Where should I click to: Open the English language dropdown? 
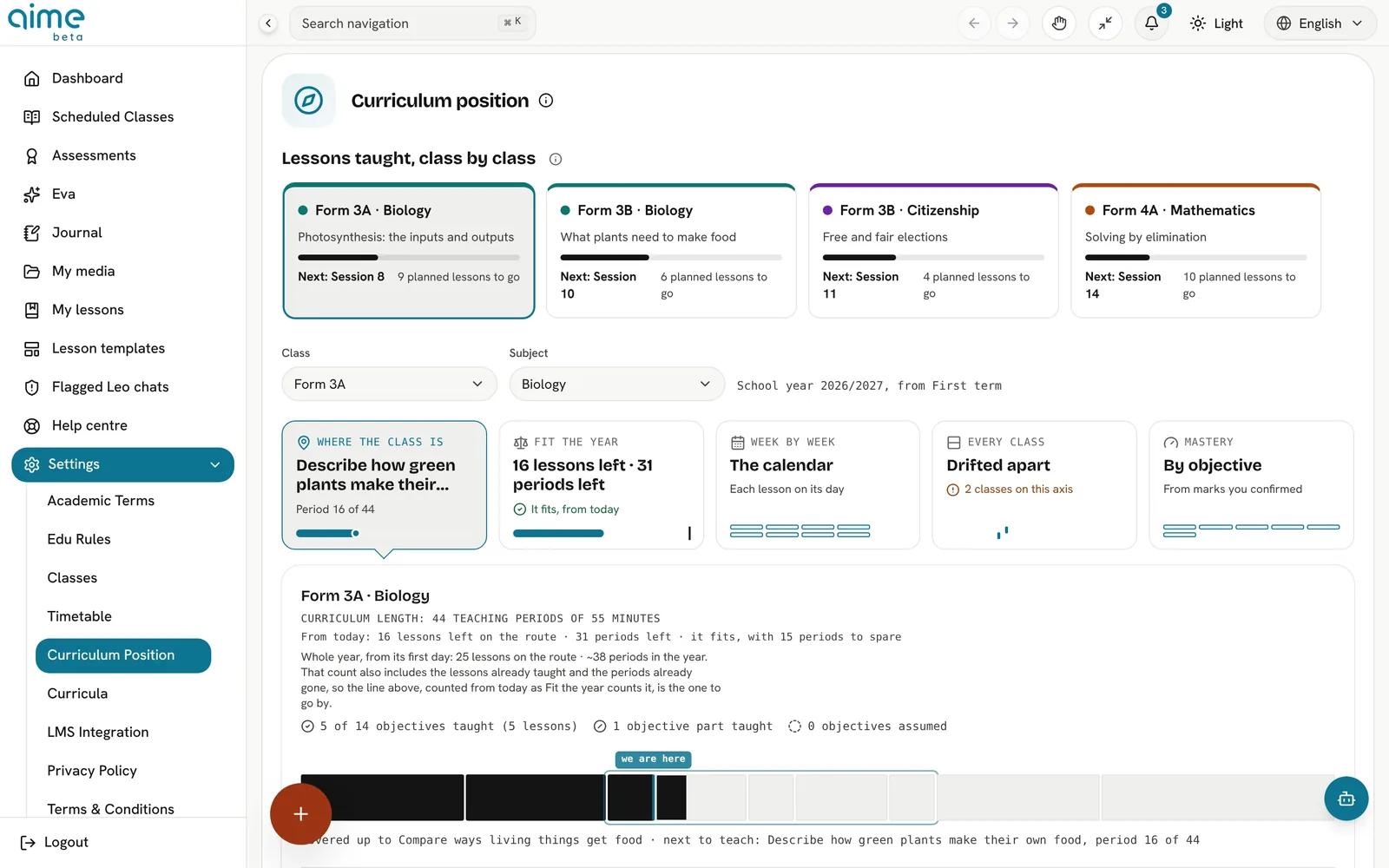click(x=1320, y=23)
